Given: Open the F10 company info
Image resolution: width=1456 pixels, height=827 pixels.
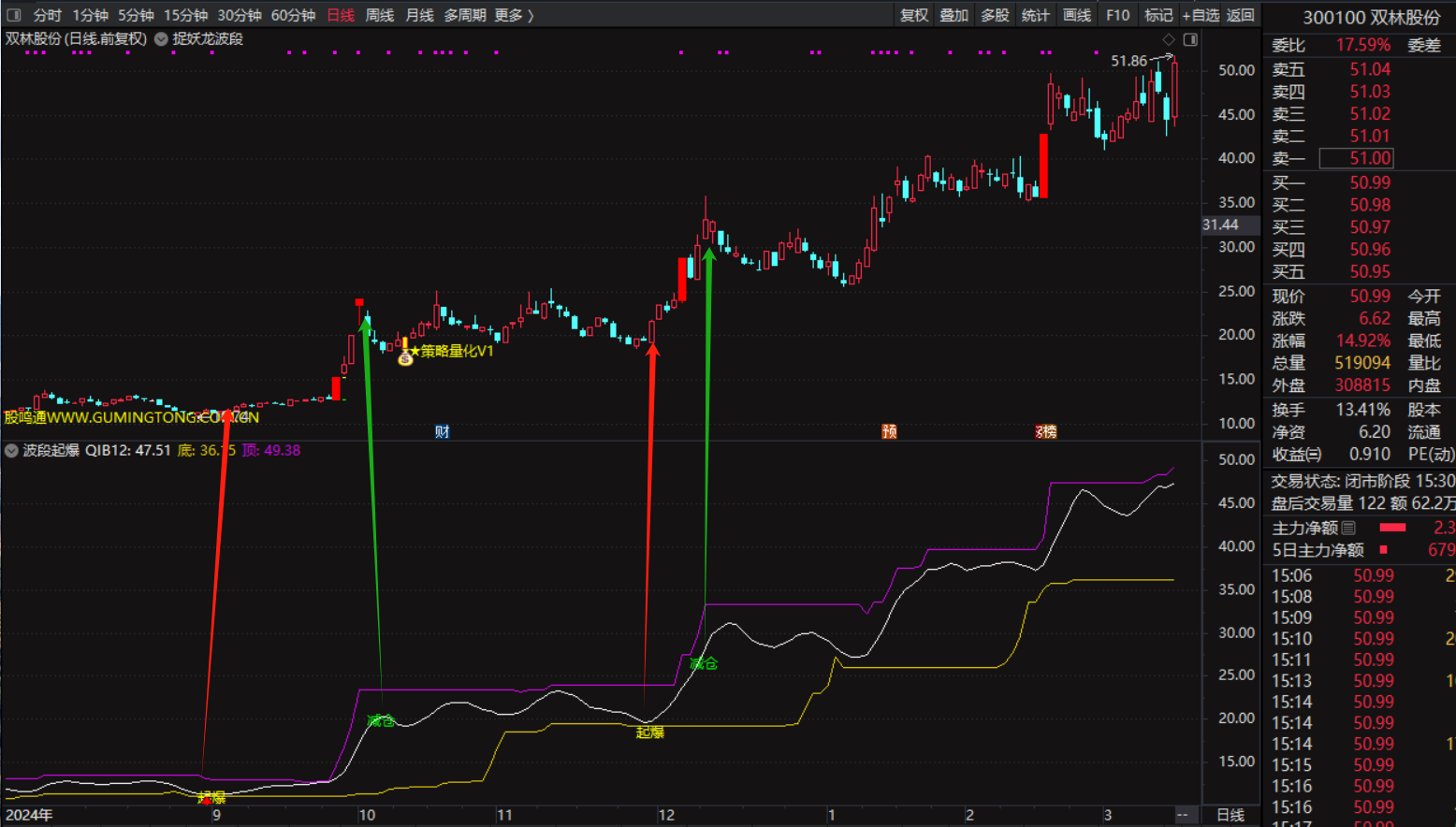Looking at the screenshot, I should pos(1117,15).
